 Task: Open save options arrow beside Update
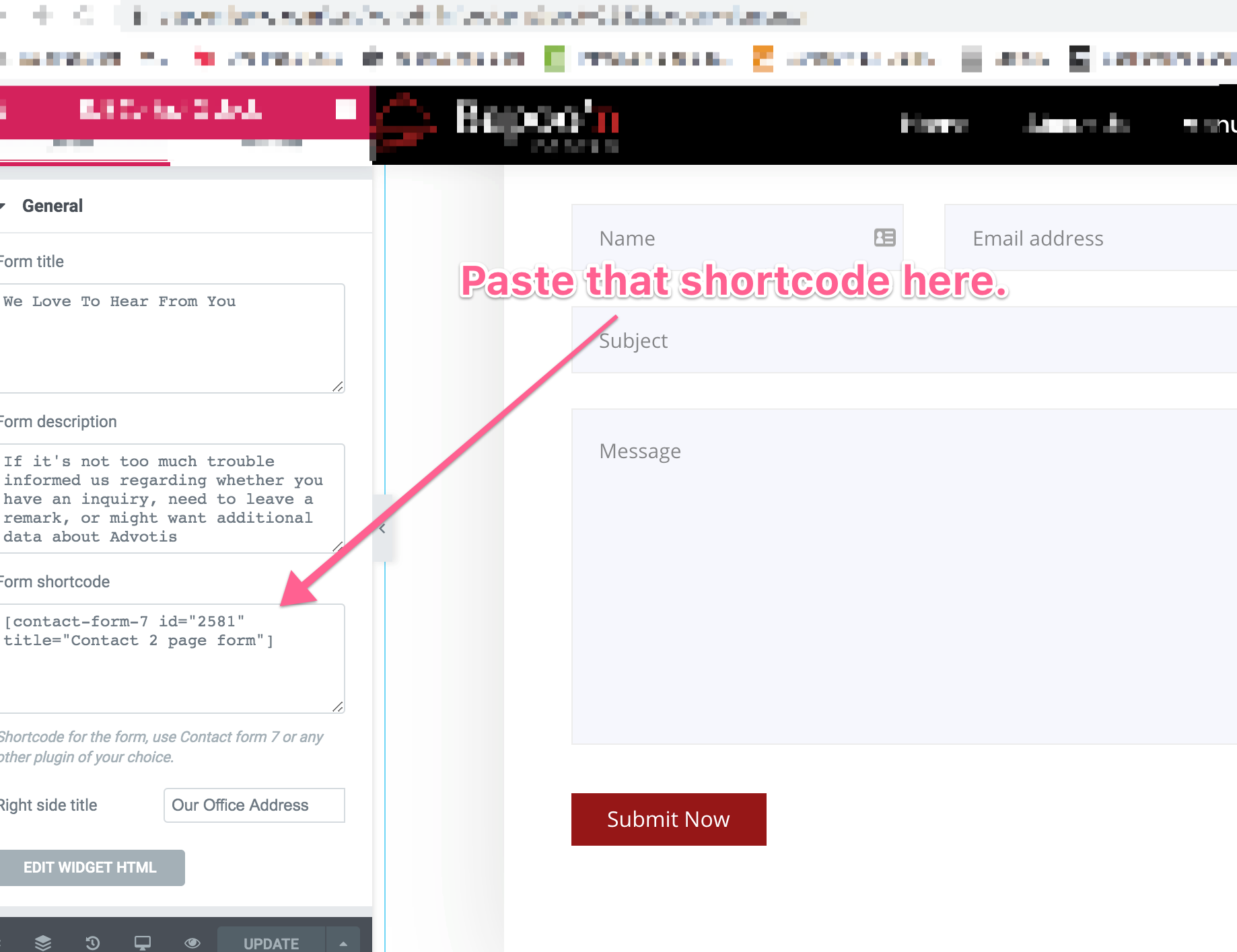(343, 943)
